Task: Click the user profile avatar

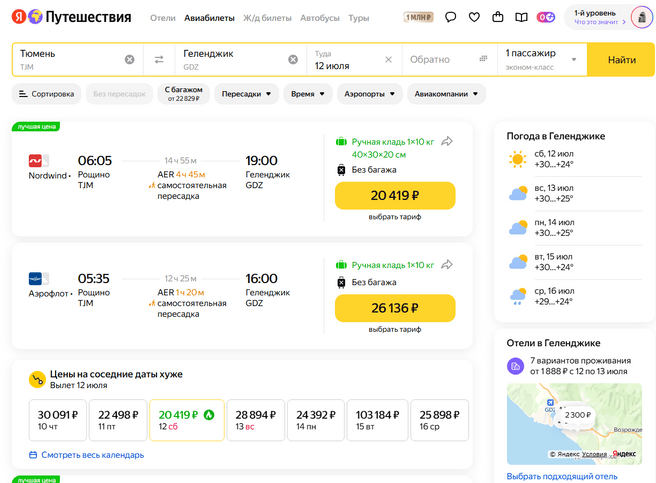Action: pos(640,18)
